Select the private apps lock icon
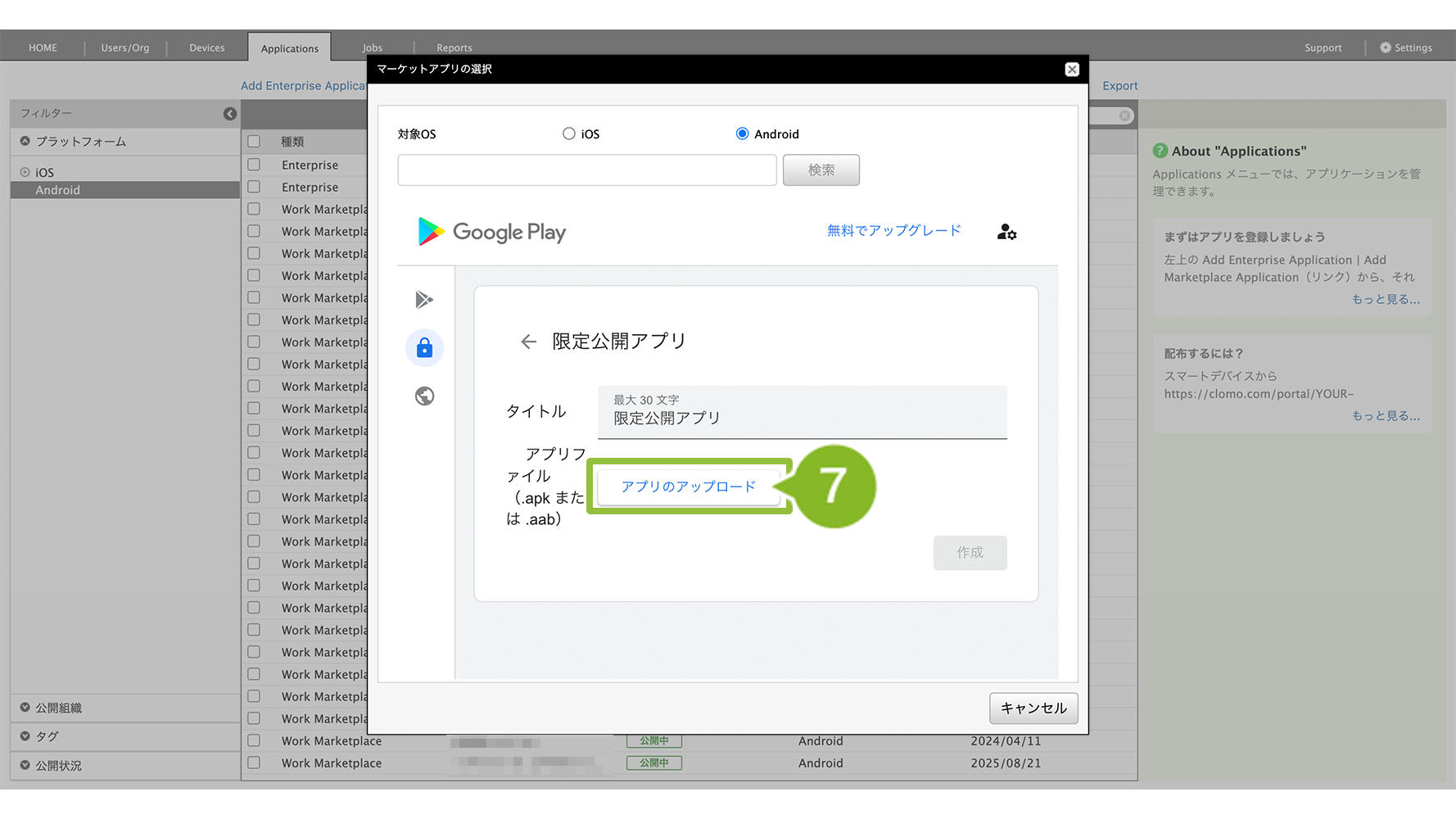 click(424, 348)
